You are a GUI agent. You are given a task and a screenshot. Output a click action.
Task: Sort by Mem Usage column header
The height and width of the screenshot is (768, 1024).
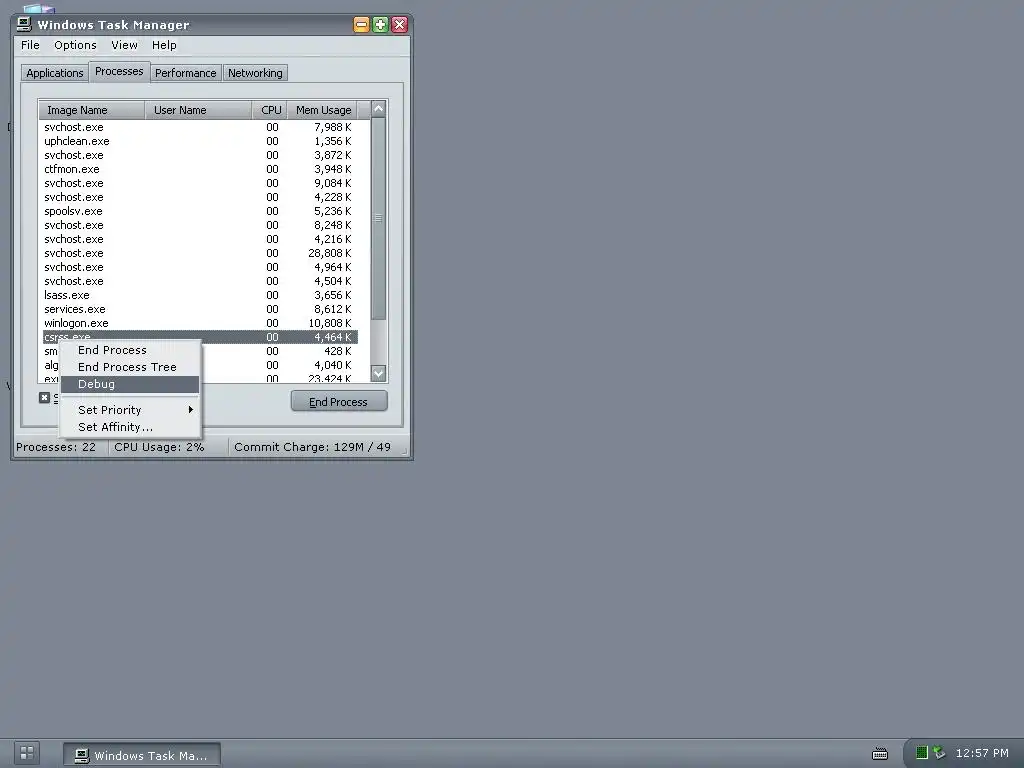click(323, 110)
